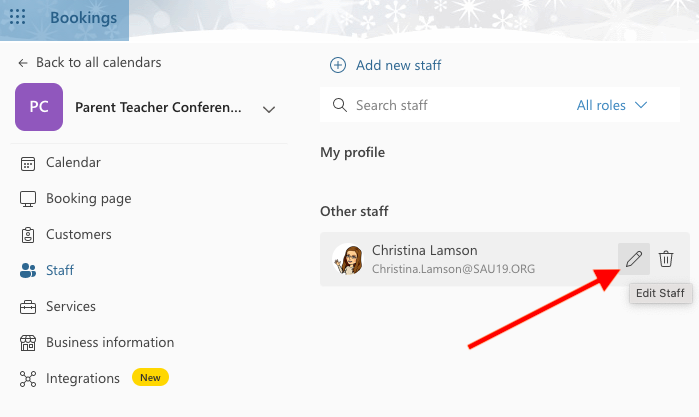
Task: Click the back arrow icon
Action: click(23, 63)
